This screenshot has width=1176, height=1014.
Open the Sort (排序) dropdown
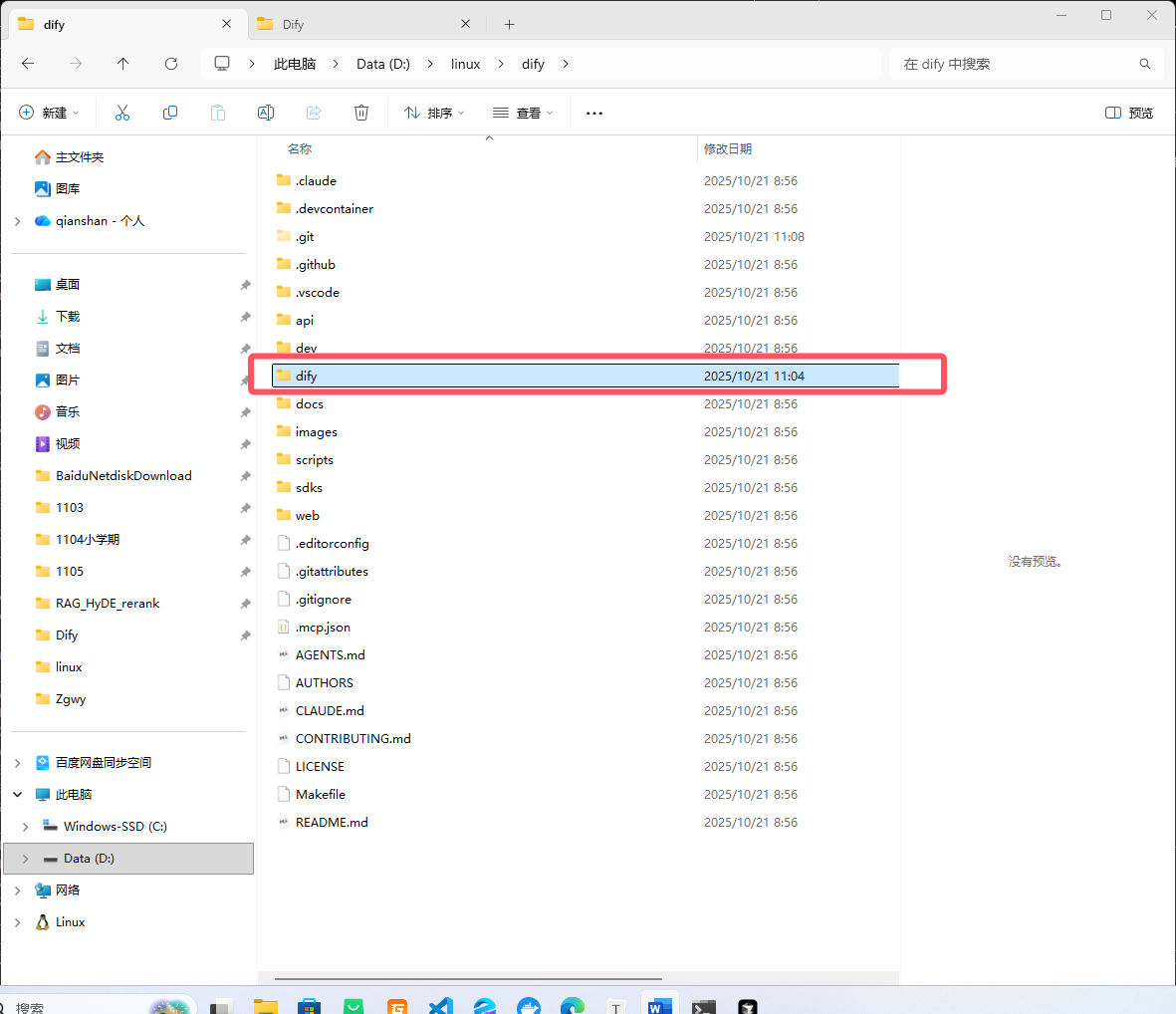[x=434, y=113]
